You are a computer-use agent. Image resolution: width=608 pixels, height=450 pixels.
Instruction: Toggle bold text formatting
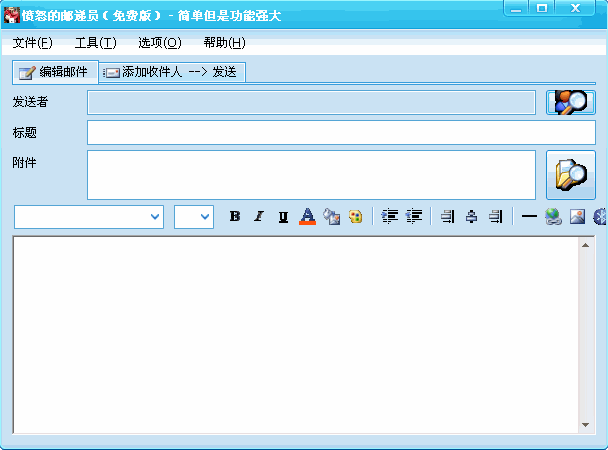point(235,216)
